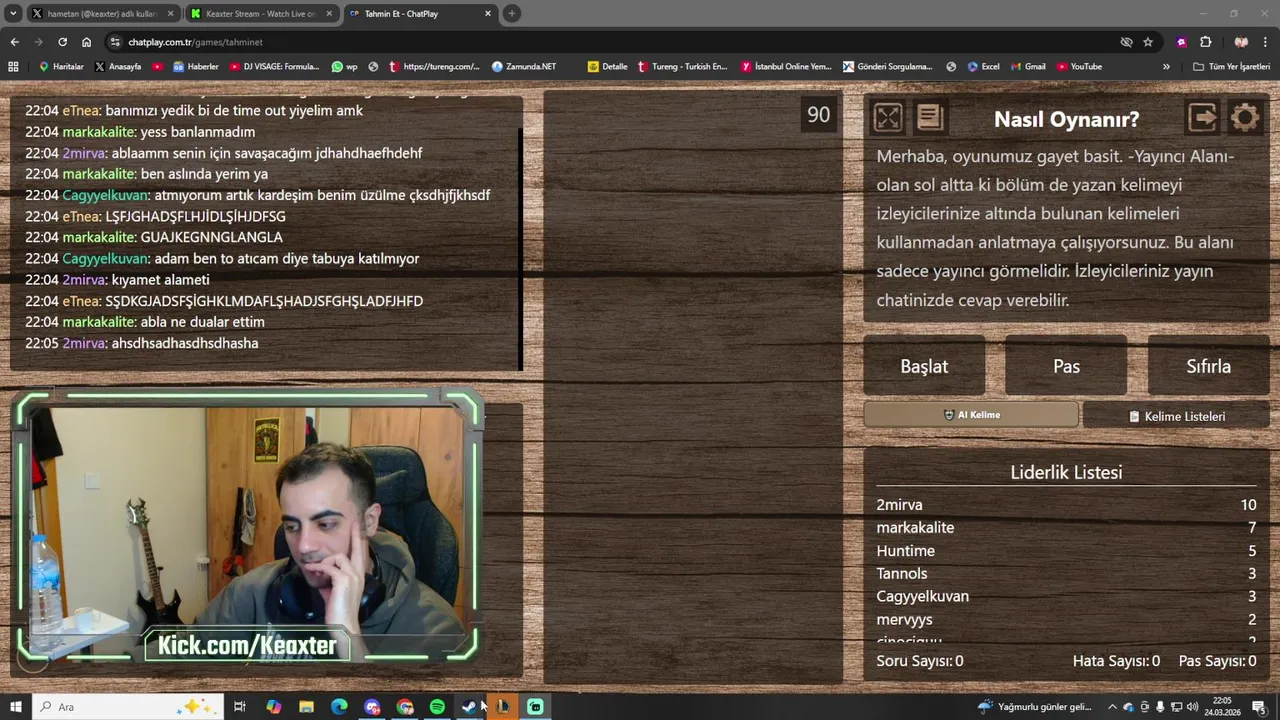
Task: Click mervyys leaderboard entry
Action: coord(1066,620)
